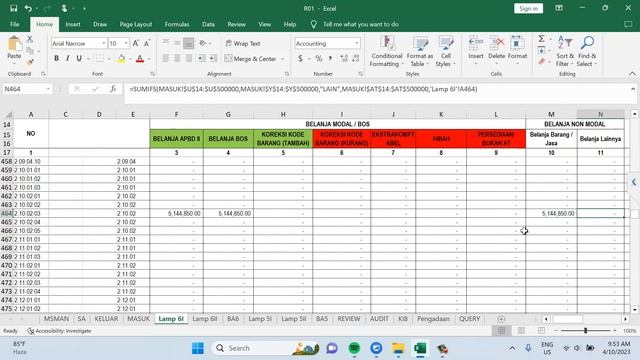The height and width of the screenshot is (360, 640).
Task: Apply the red font color
Action: [140, 59]
